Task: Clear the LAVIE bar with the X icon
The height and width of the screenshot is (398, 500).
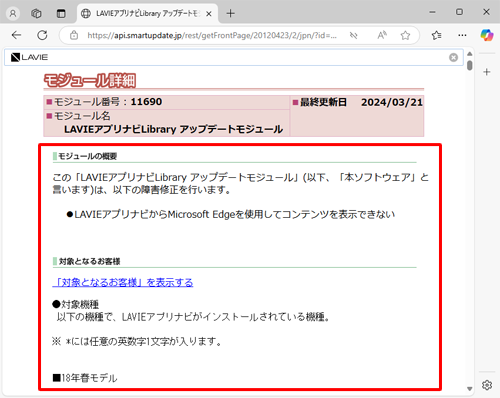Action: pyautogui.click(x=453, y=58)
